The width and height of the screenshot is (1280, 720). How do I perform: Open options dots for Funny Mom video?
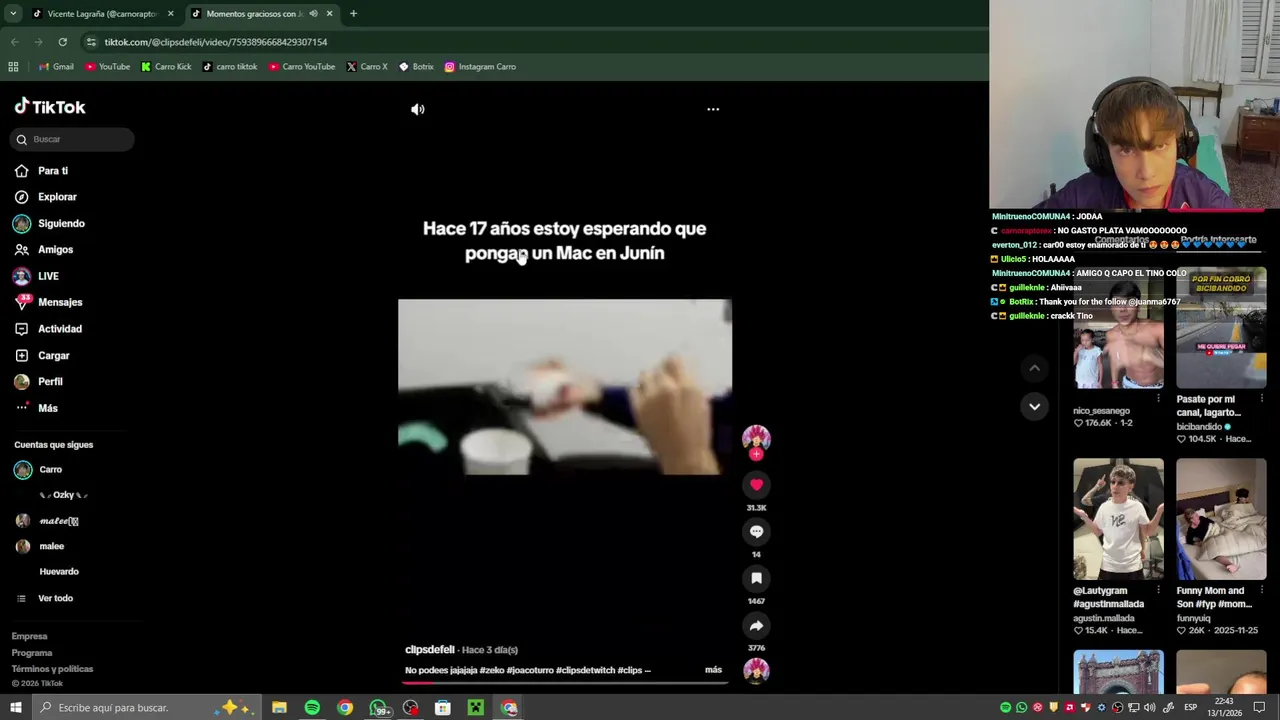click(1262, 591)
